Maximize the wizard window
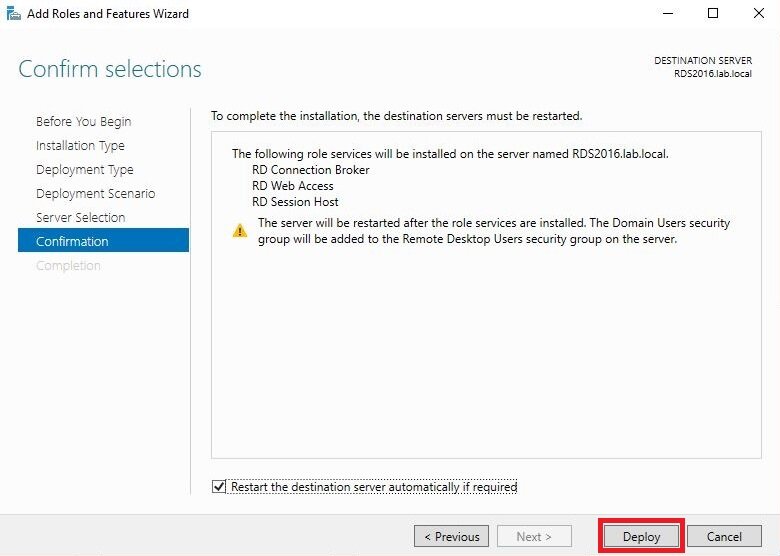Screen dimensions: 780x556 point(713,13)
